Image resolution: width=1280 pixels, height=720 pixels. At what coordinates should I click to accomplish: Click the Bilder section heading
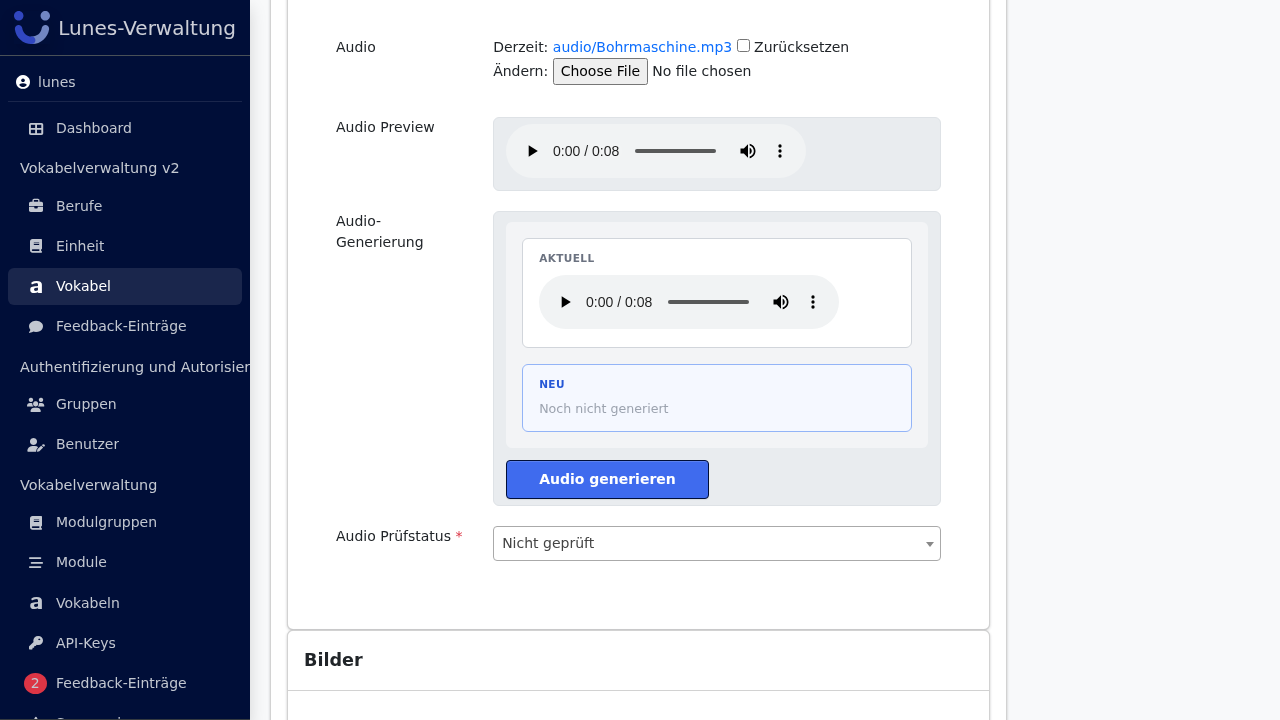(333, 660)
